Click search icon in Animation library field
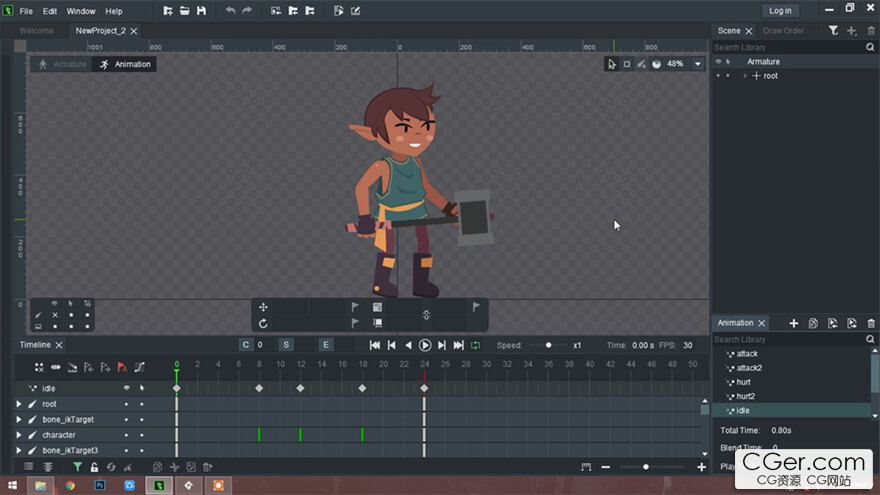 [870, 340]
